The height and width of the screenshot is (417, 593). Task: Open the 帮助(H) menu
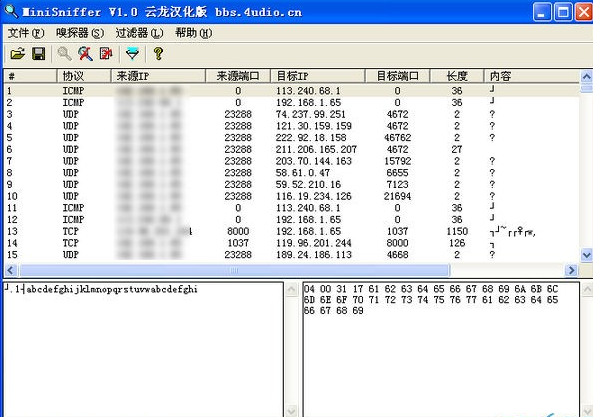[x=193, y=33]
